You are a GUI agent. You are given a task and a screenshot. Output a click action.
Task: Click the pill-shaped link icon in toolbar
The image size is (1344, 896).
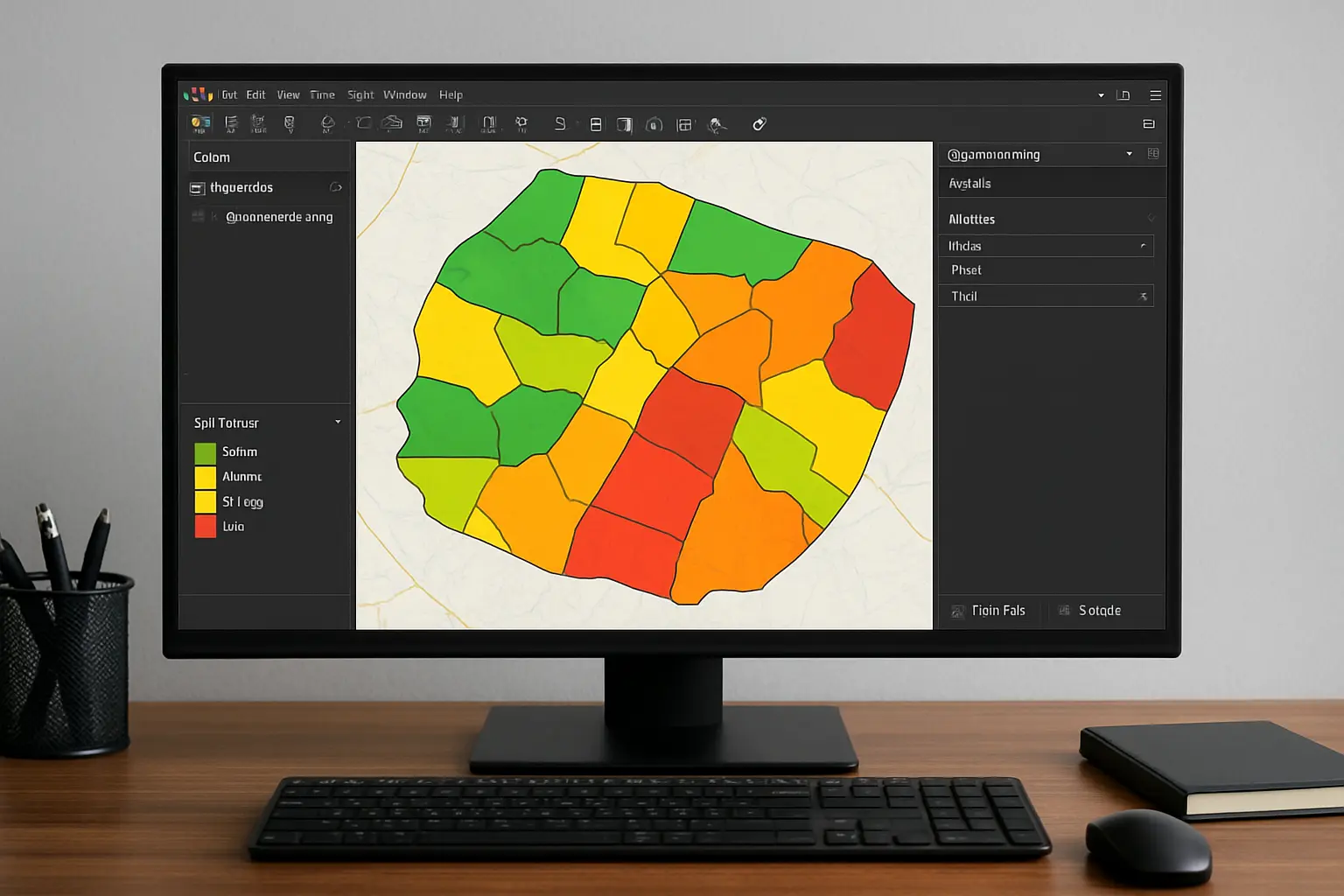click(x=759, y=124)
